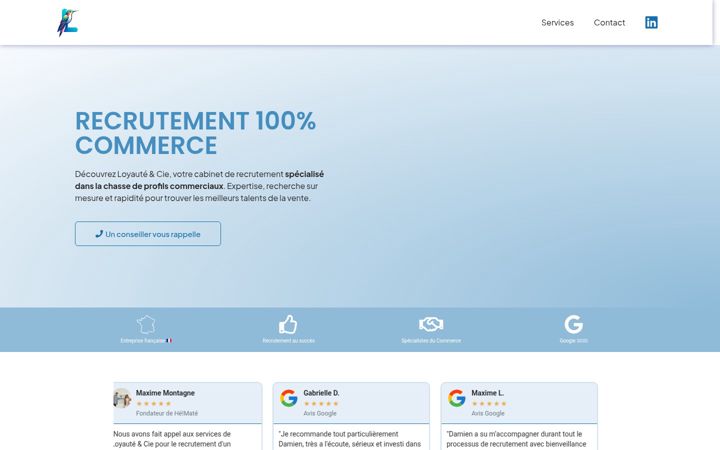Click 'Fondateur de HélMaté' subtitle
This screenshot has height=450, width=720.
pos(167,413)
